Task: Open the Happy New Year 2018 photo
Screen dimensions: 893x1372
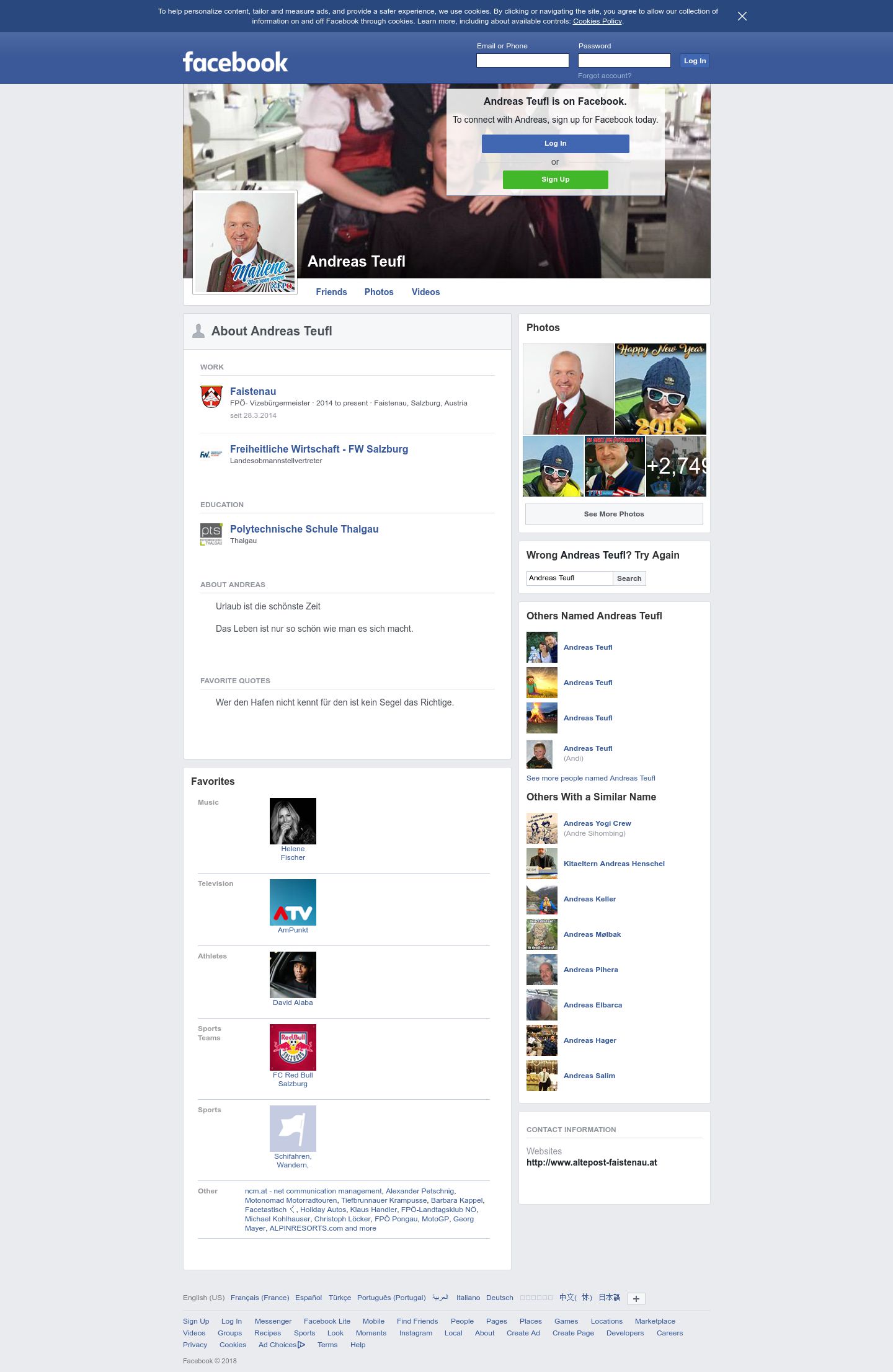Action: click(x=660, y=389)
